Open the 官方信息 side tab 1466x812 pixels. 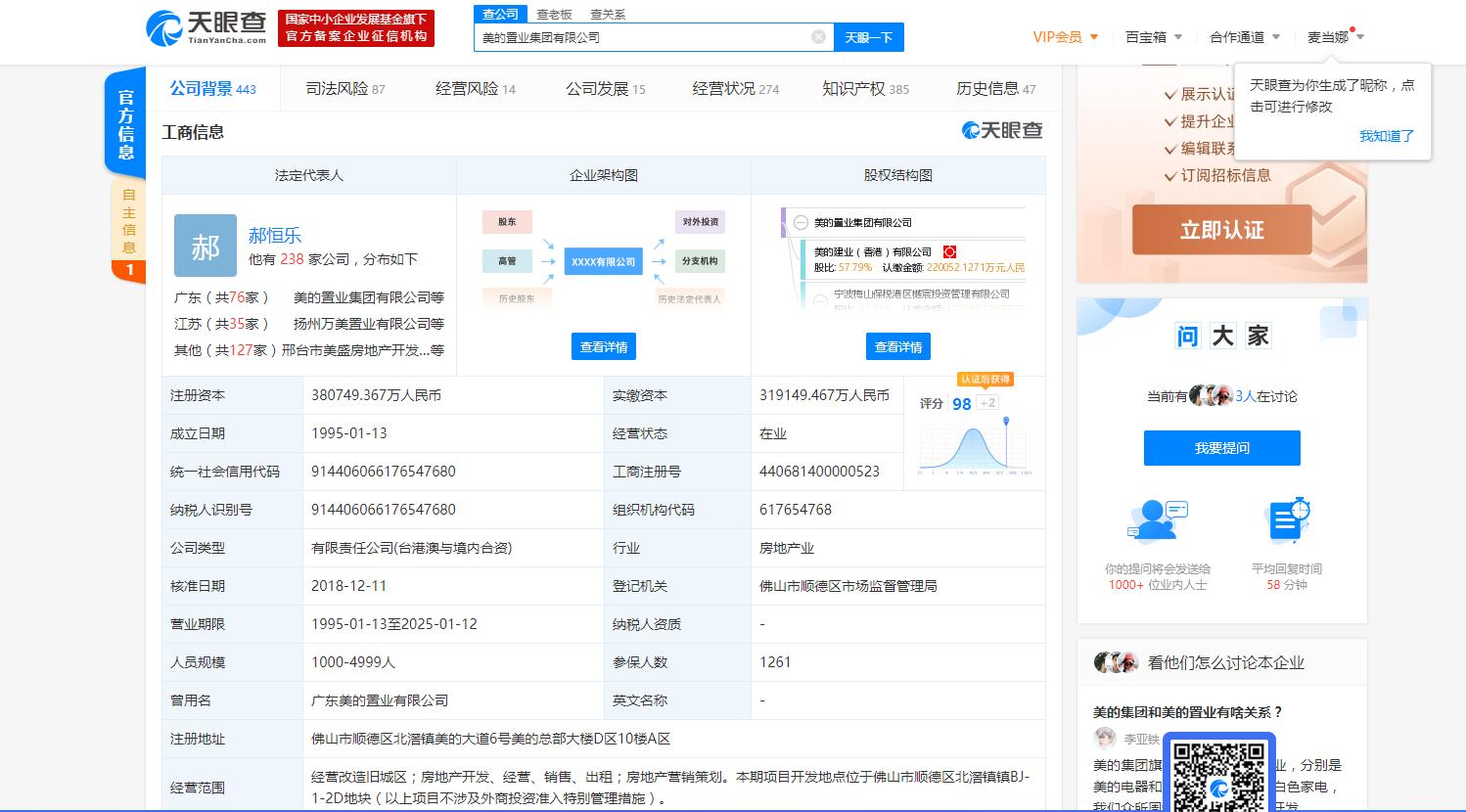point(125,124)
